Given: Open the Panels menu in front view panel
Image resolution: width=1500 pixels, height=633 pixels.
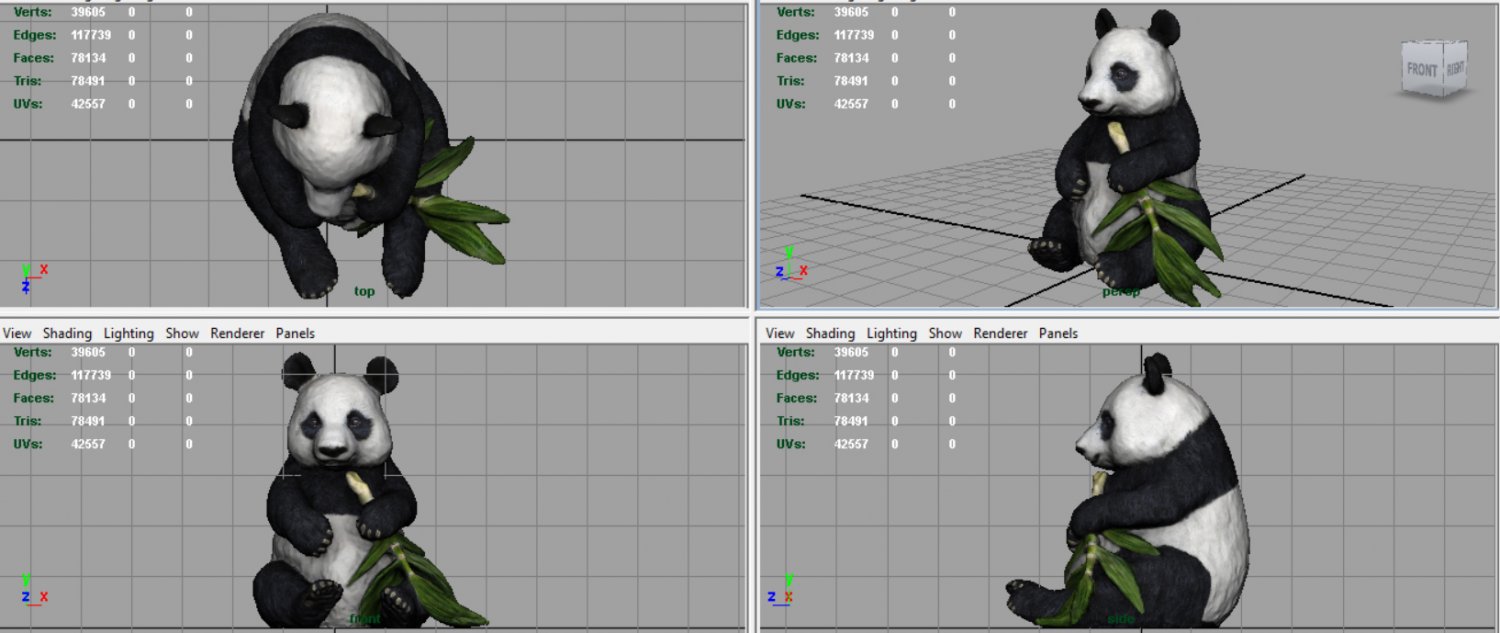Looking at the screenshot, I should coord(295,333).
